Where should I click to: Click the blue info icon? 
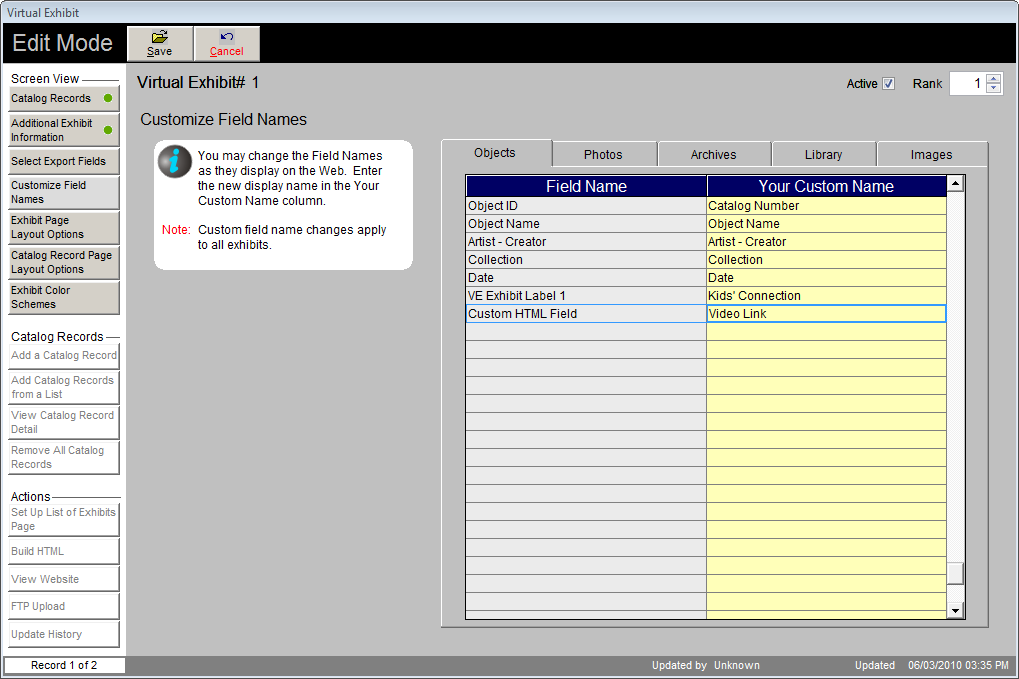(175, 161)
